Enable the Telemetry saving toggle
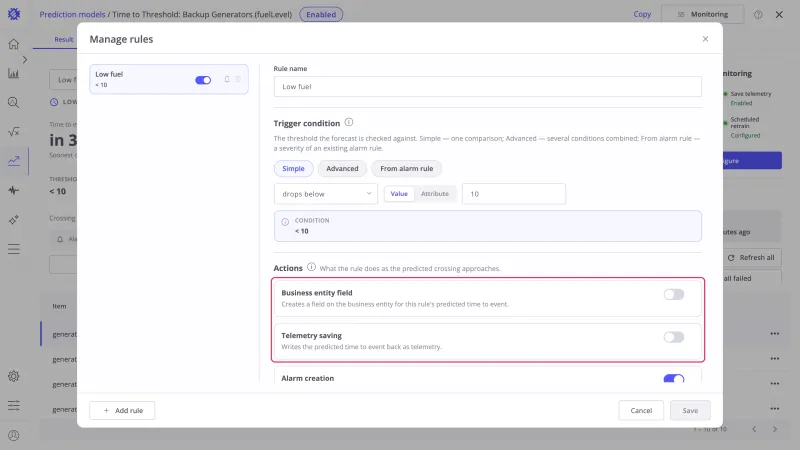Image resolution: width=800 pixels, height=450 pixels. [x=673, y=337]
